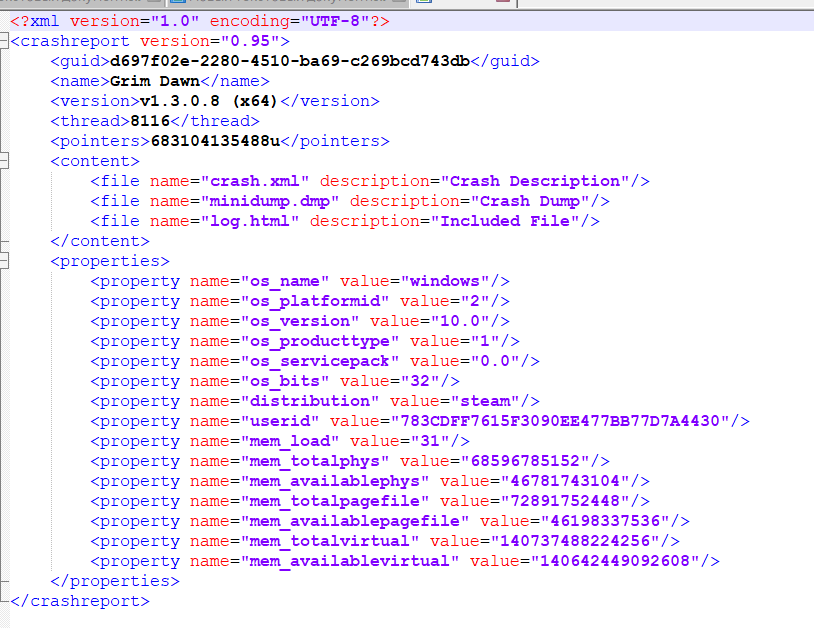This screenshot has height=628, width=814.
Task: Click the os_producttype property name
Action: coord(320,341)
